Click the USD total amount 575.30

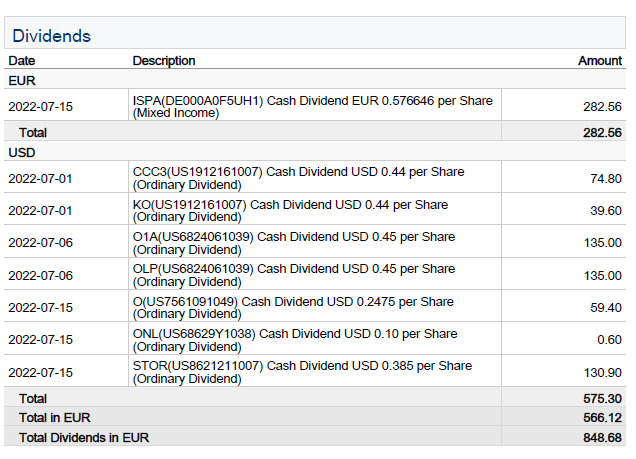[602, 398]
